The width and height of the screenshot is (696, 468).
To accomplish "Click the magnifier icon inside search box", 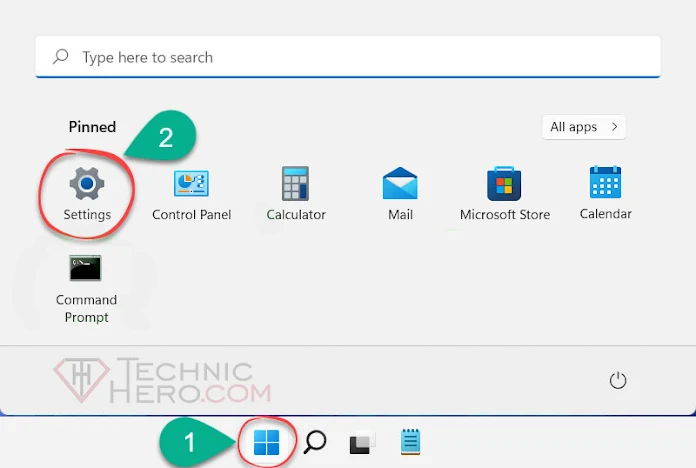I will point(60,57).
